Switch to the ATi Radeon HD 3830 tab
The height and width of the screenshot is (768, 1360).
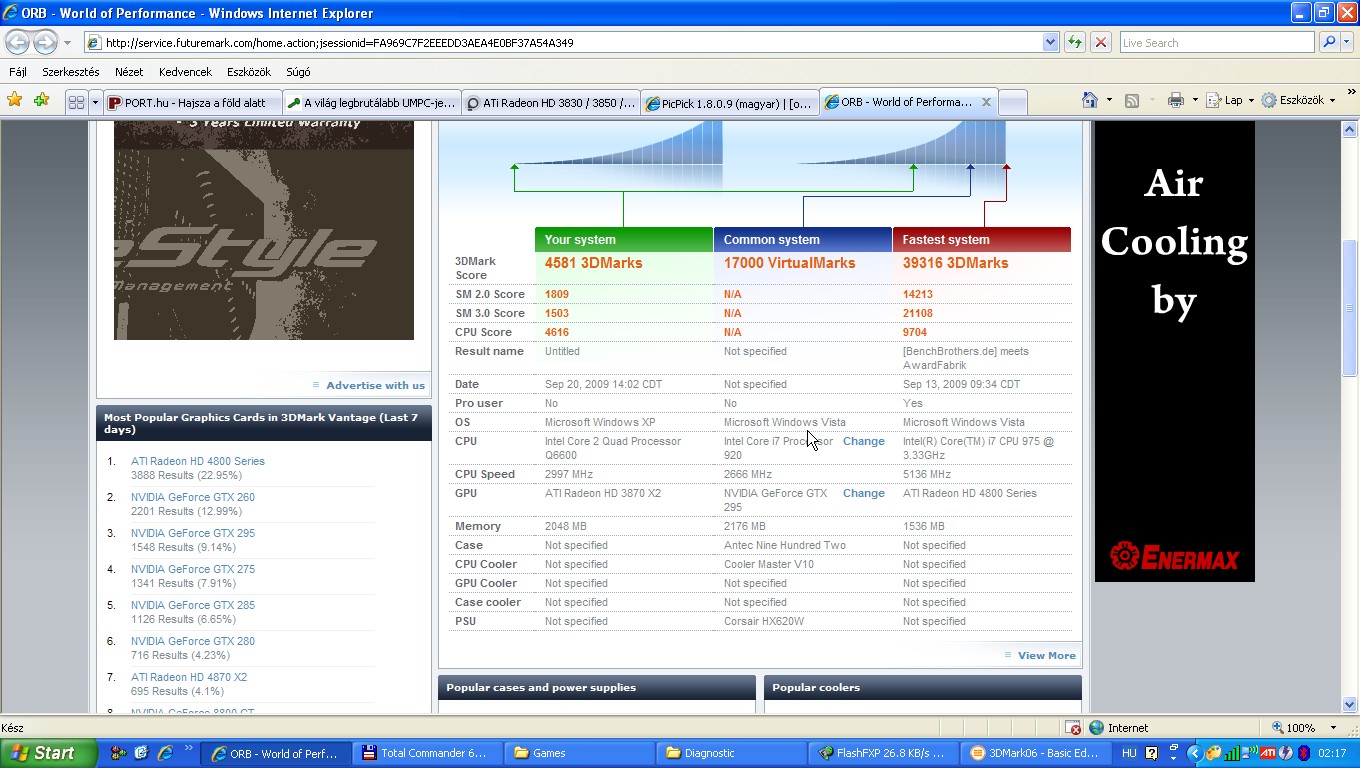pyautogui.click(x=550, y=102)
